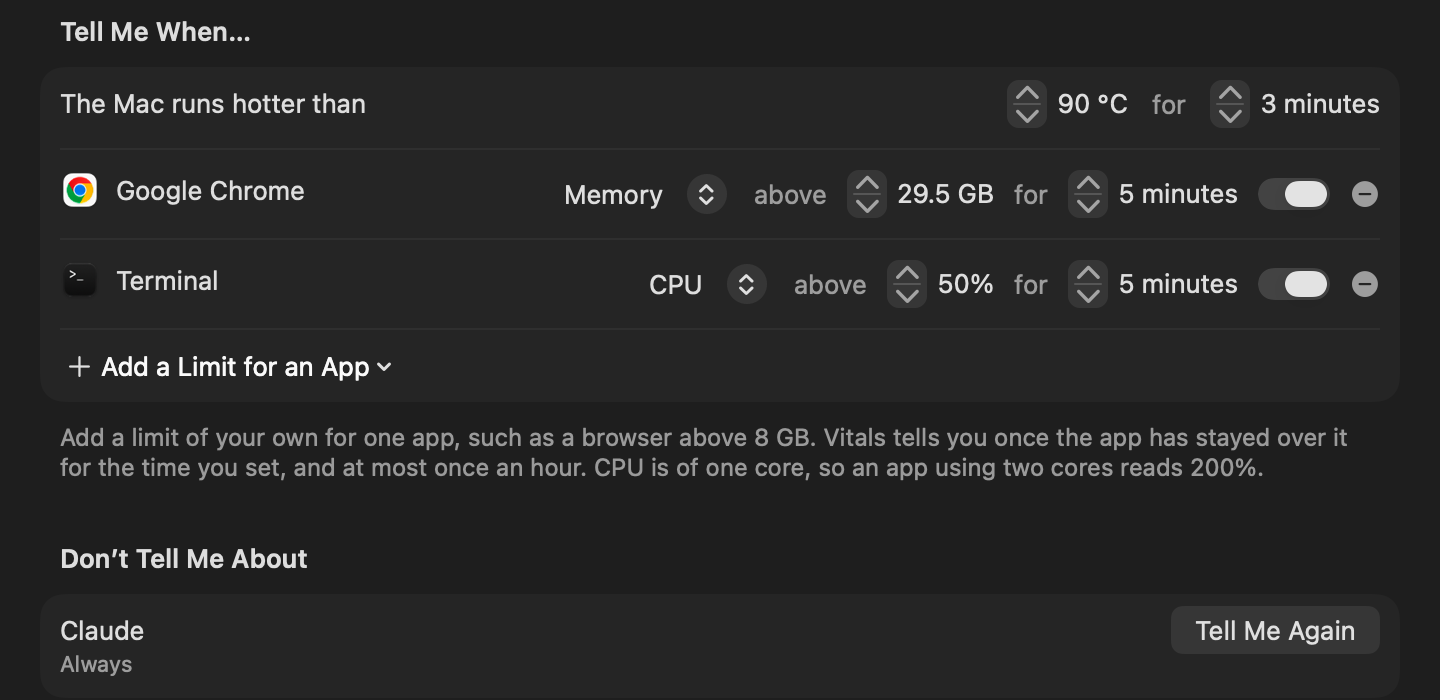The width and height of the screenshot is (1440, 700).
Task: Adjust the 29.5 GB memory stepper
Action: pyautogui.click(x=867, y=194)
